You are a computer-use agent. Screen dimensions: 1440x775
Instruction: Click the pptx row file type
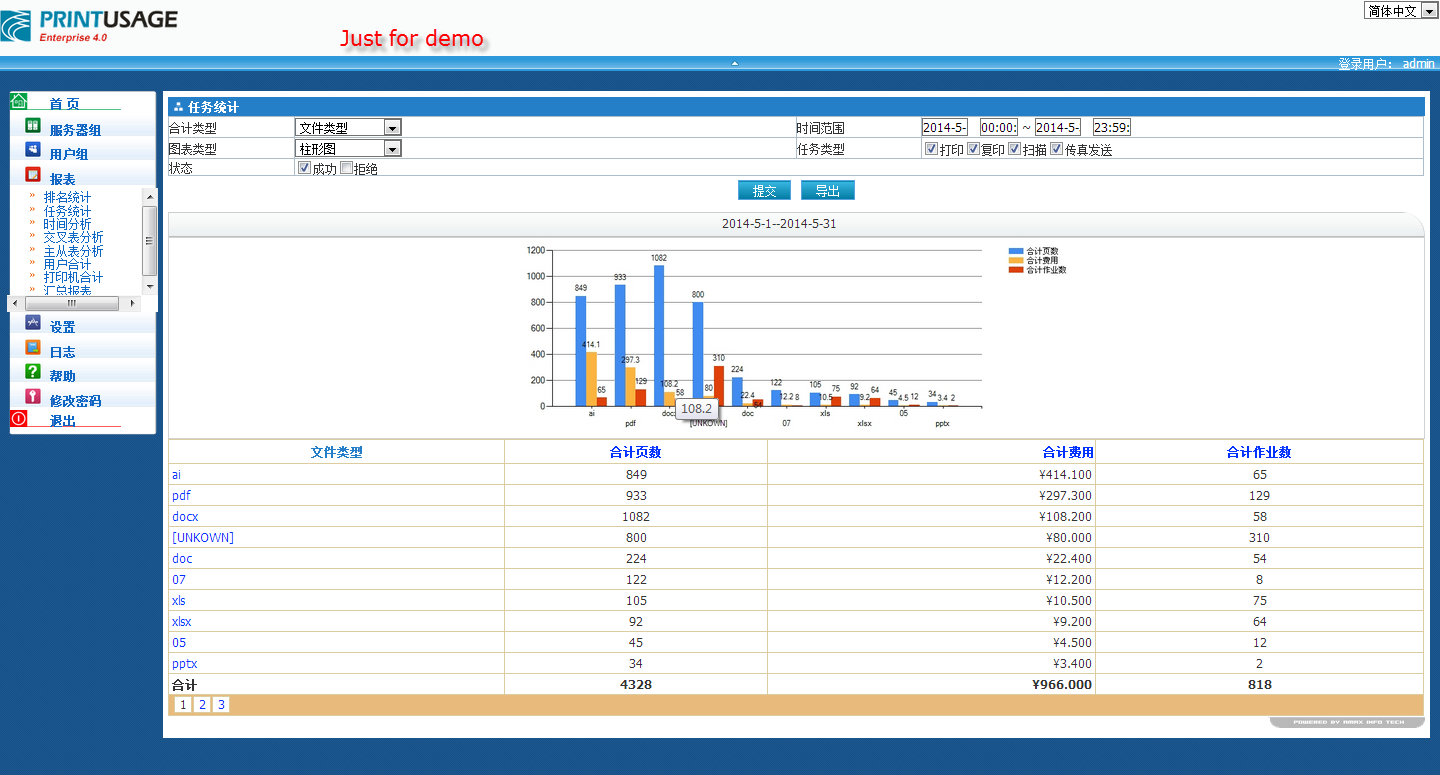(x=184, y=663)
